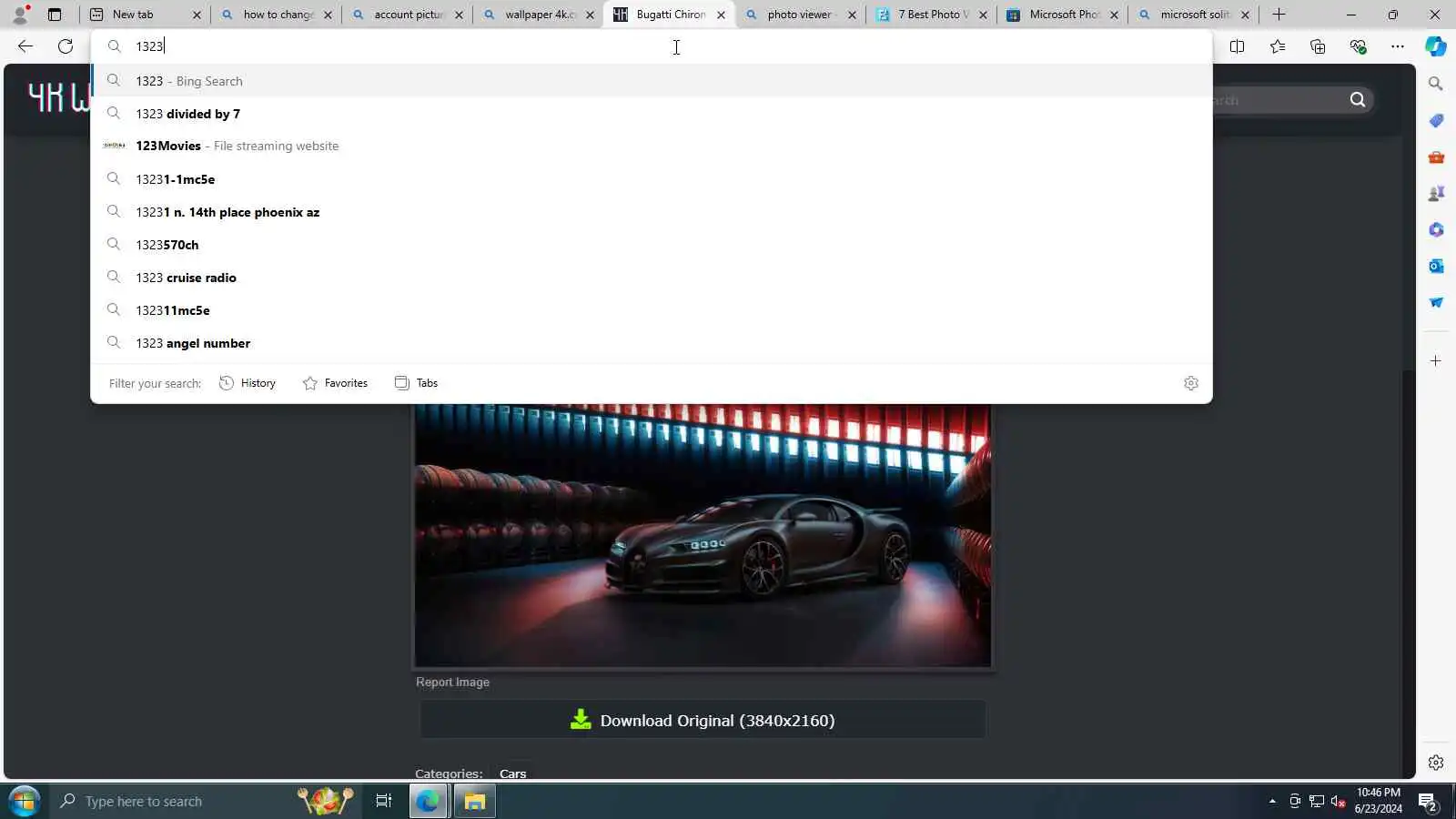Click the Report Image link
This screenshot has width=1456, height=819.
coord(452,682)
